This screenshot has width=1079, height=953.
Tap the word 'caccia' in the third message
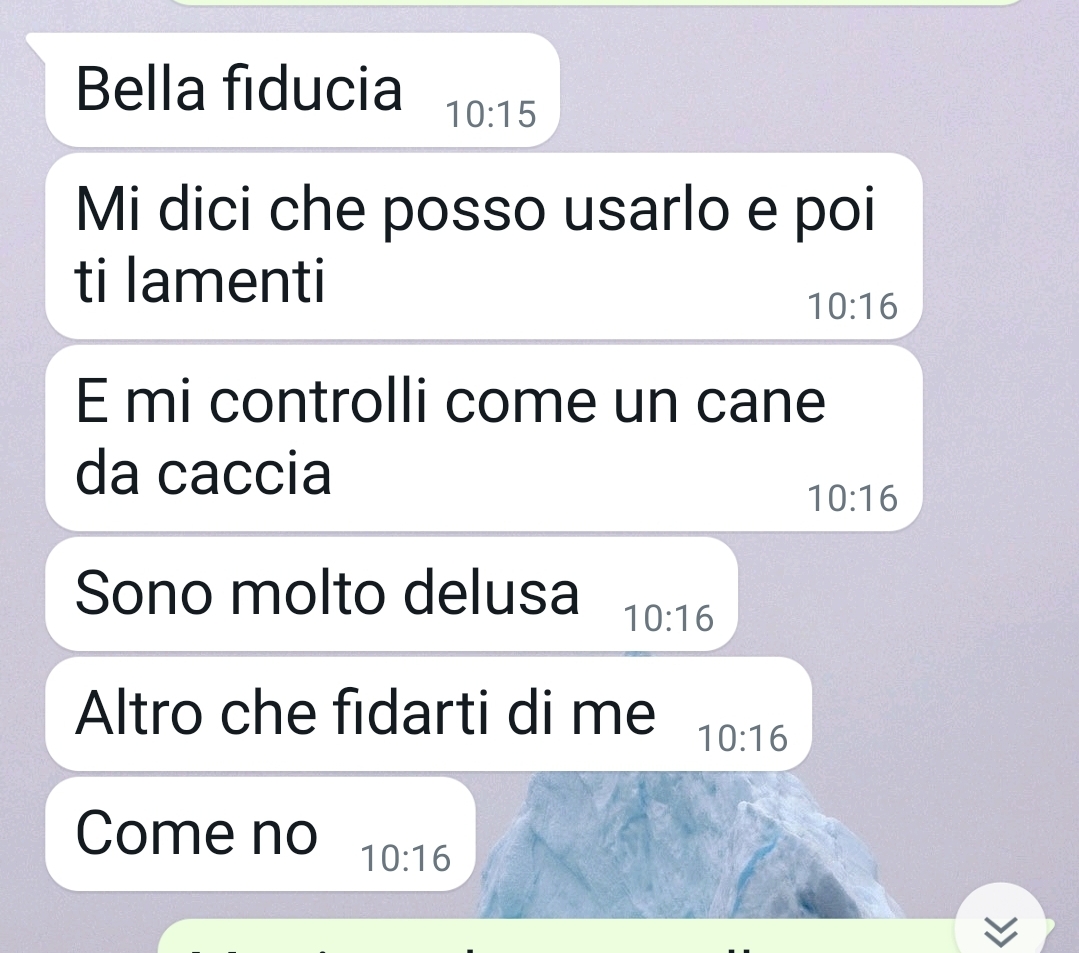click(x=244, y=474)
